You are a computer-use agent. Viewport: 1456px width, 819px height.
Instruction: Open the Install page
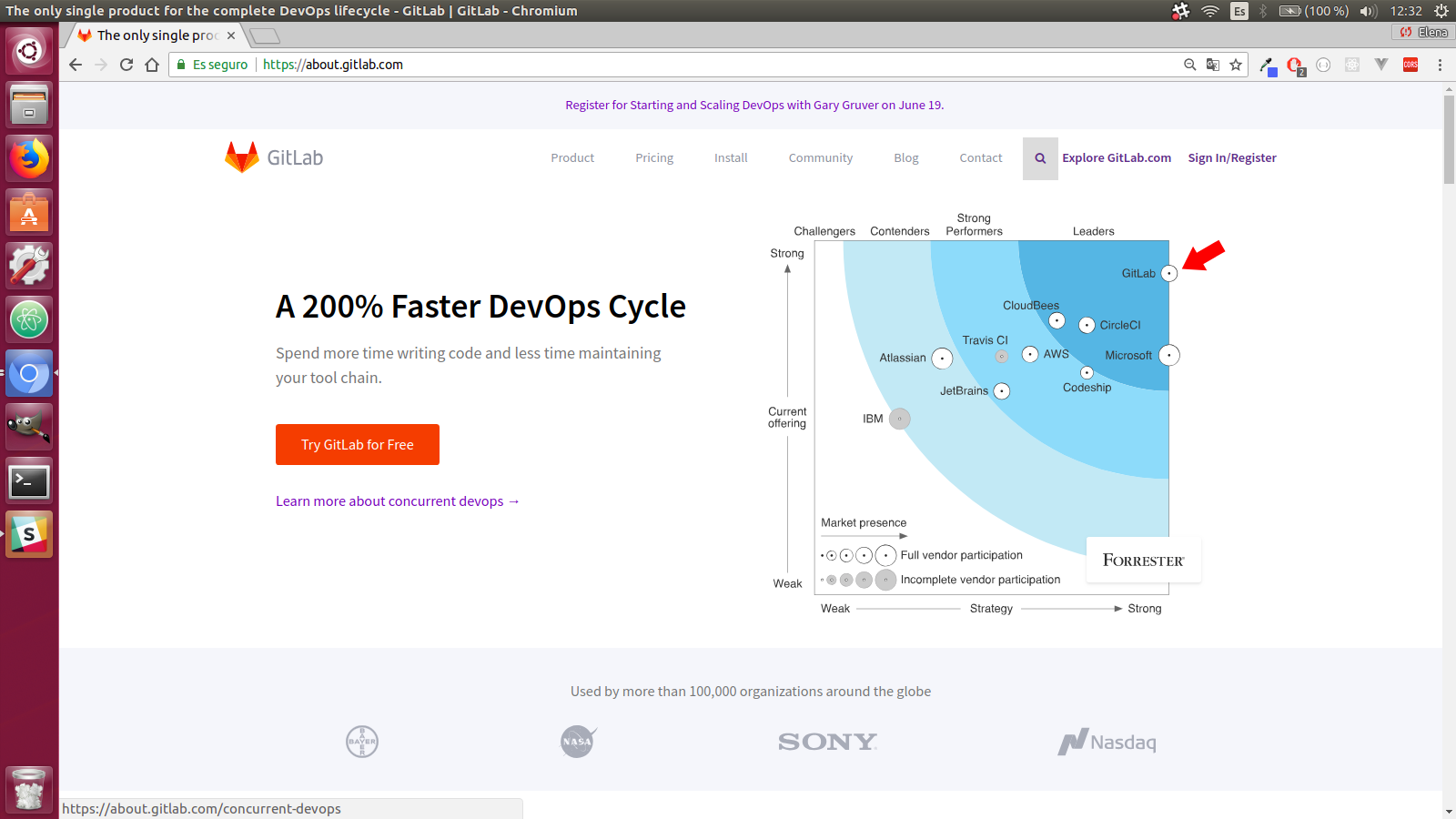click(x=731, y=158)
